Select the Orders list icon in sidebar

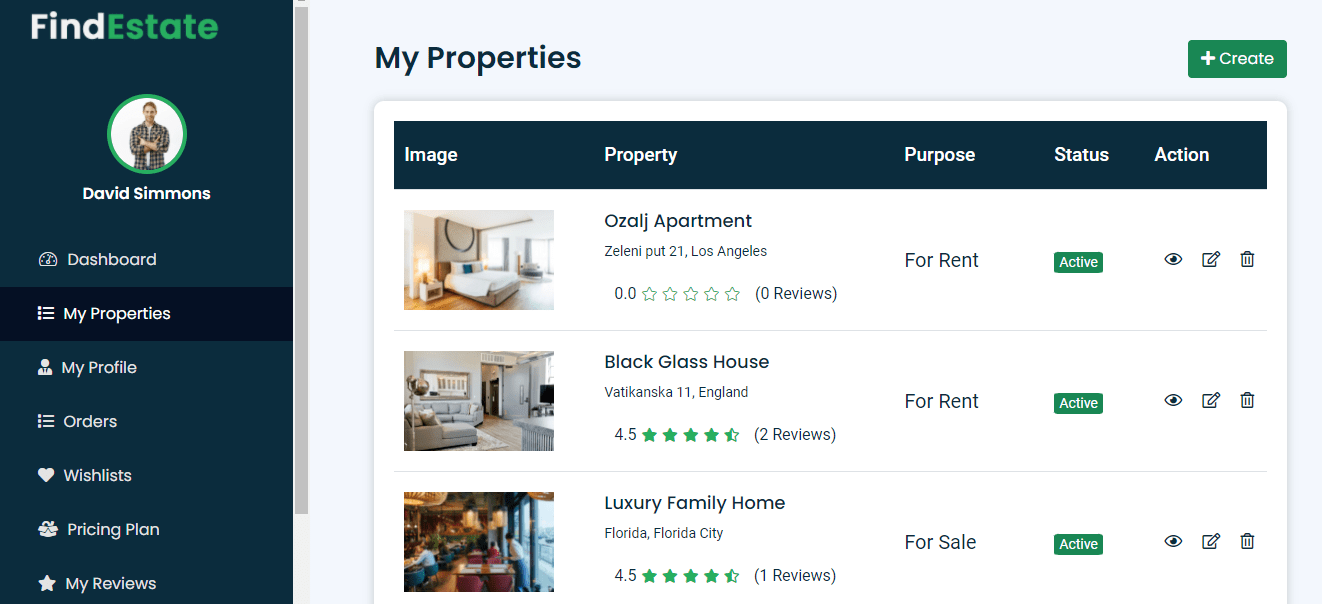coord(46,421)
